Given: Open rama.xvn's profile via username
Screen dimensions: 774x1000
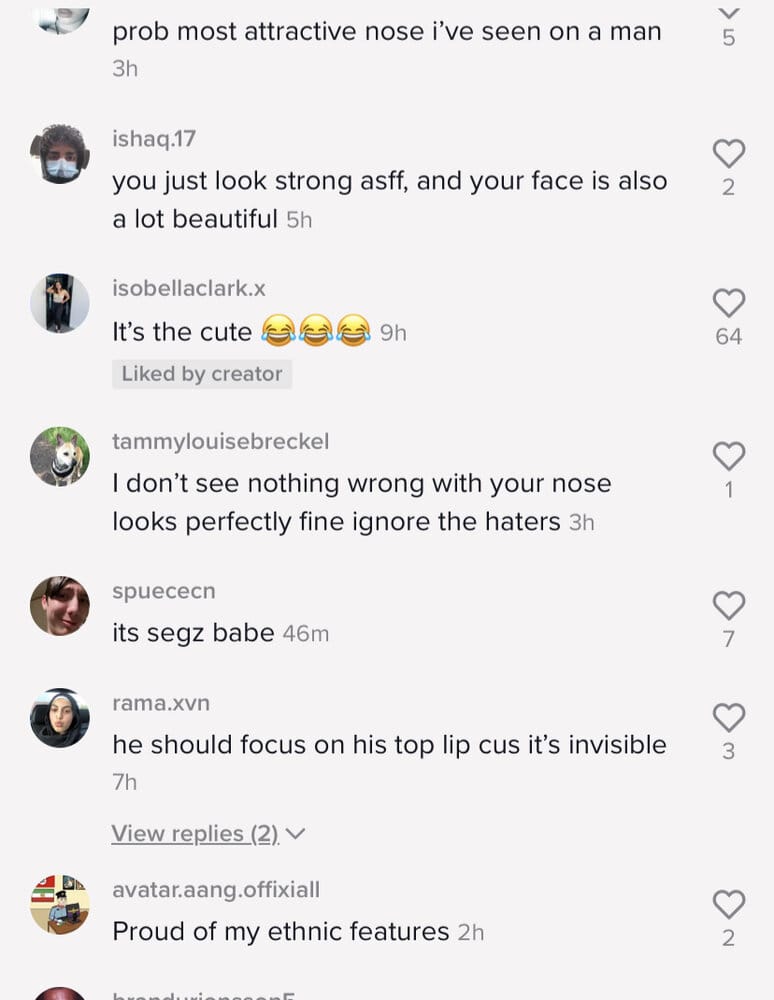Looking at the screenshot, I should point(161,703).
